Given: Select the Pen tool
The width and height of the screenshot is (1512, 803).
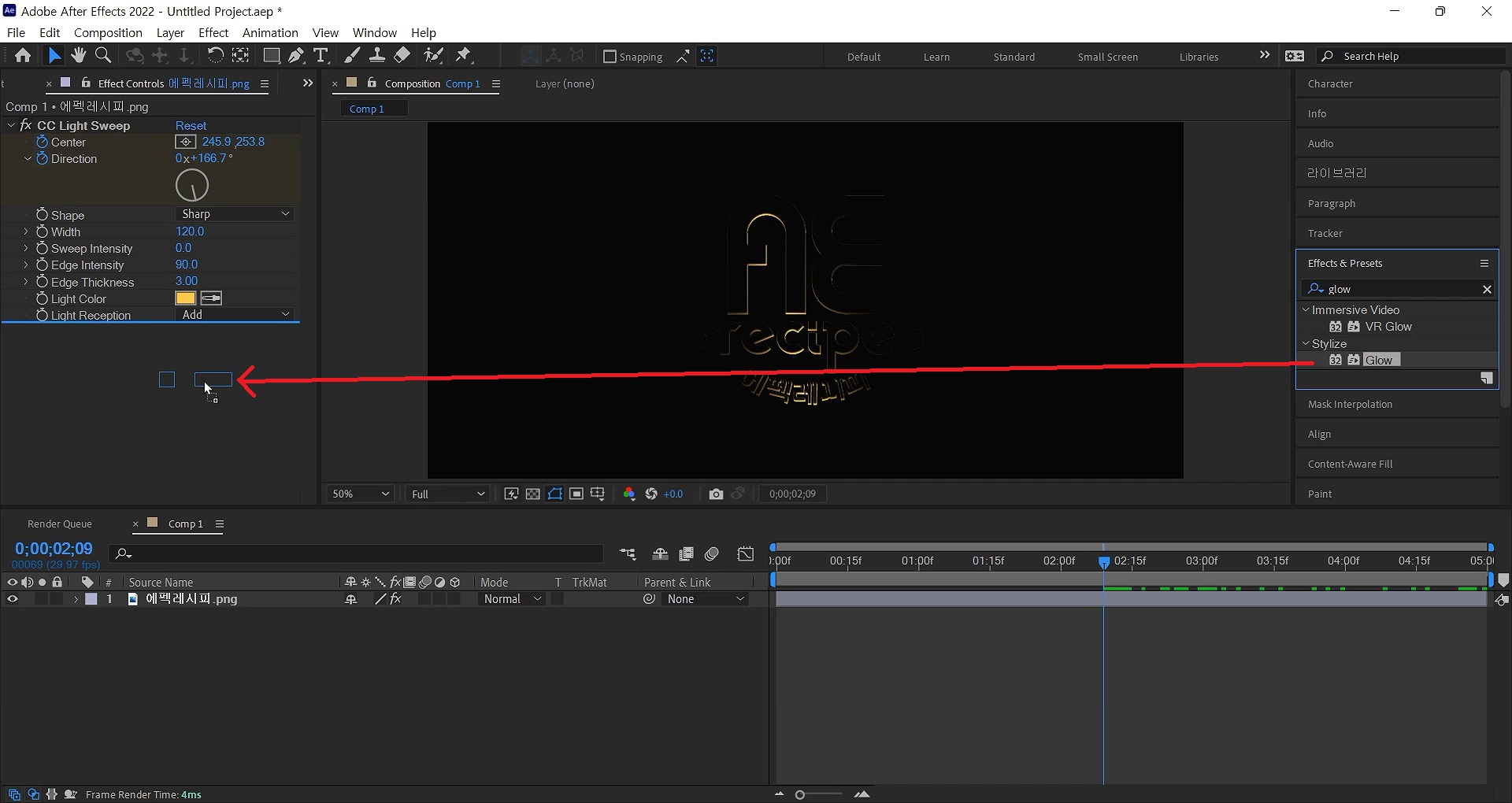Looking at the screenshot, I should click(296, 55).
